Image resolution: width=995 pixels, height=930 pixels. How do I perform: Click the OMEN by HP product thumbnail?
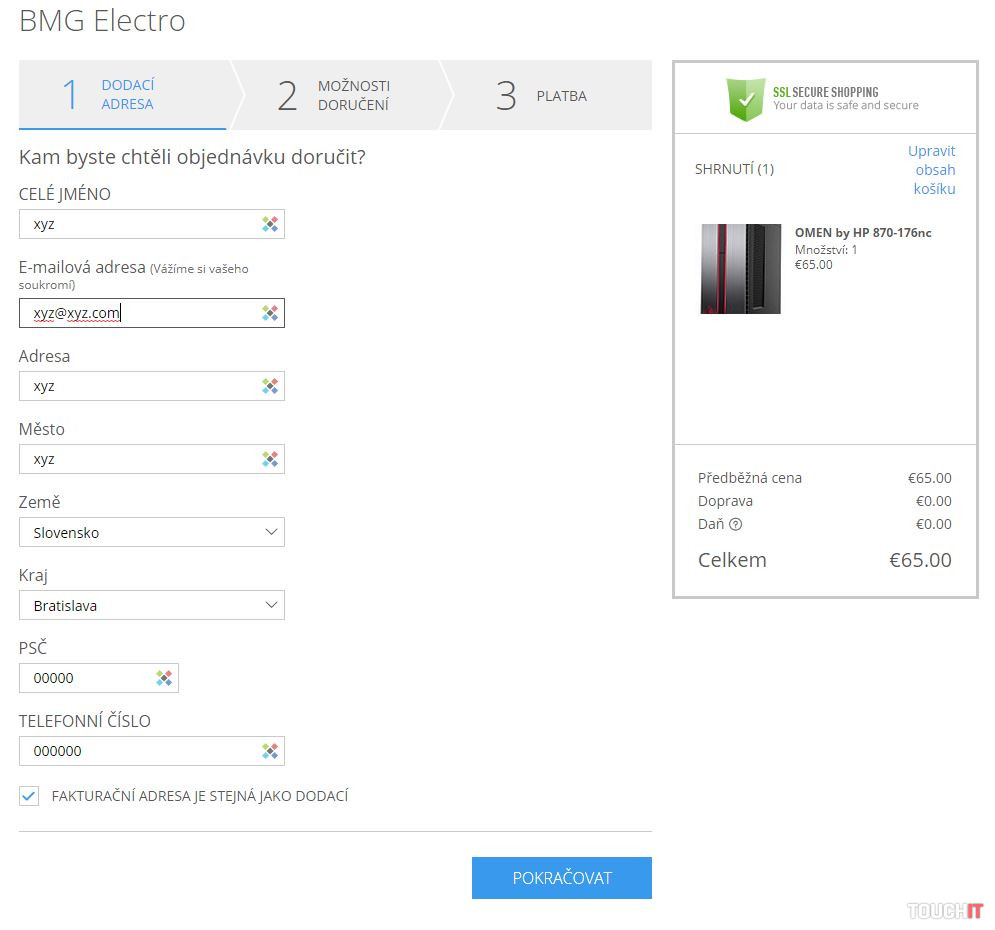click(x=741, y=269)
